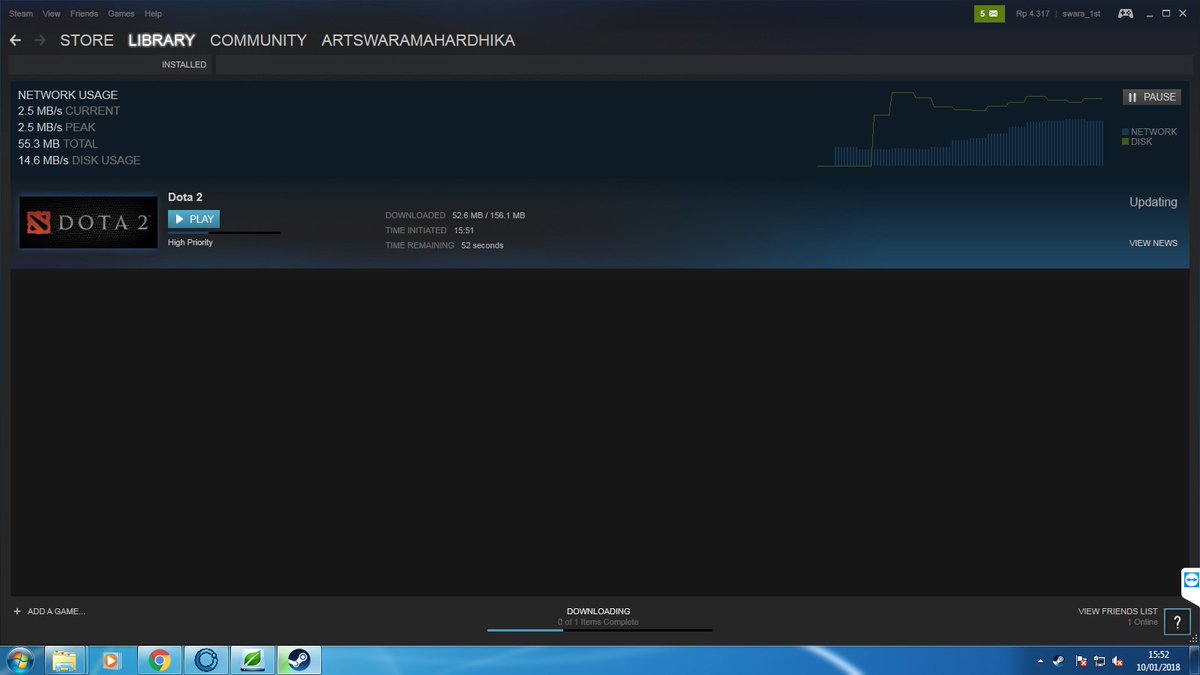
Task: Open Google Chrome from taskbar
Action: point(158,660)
